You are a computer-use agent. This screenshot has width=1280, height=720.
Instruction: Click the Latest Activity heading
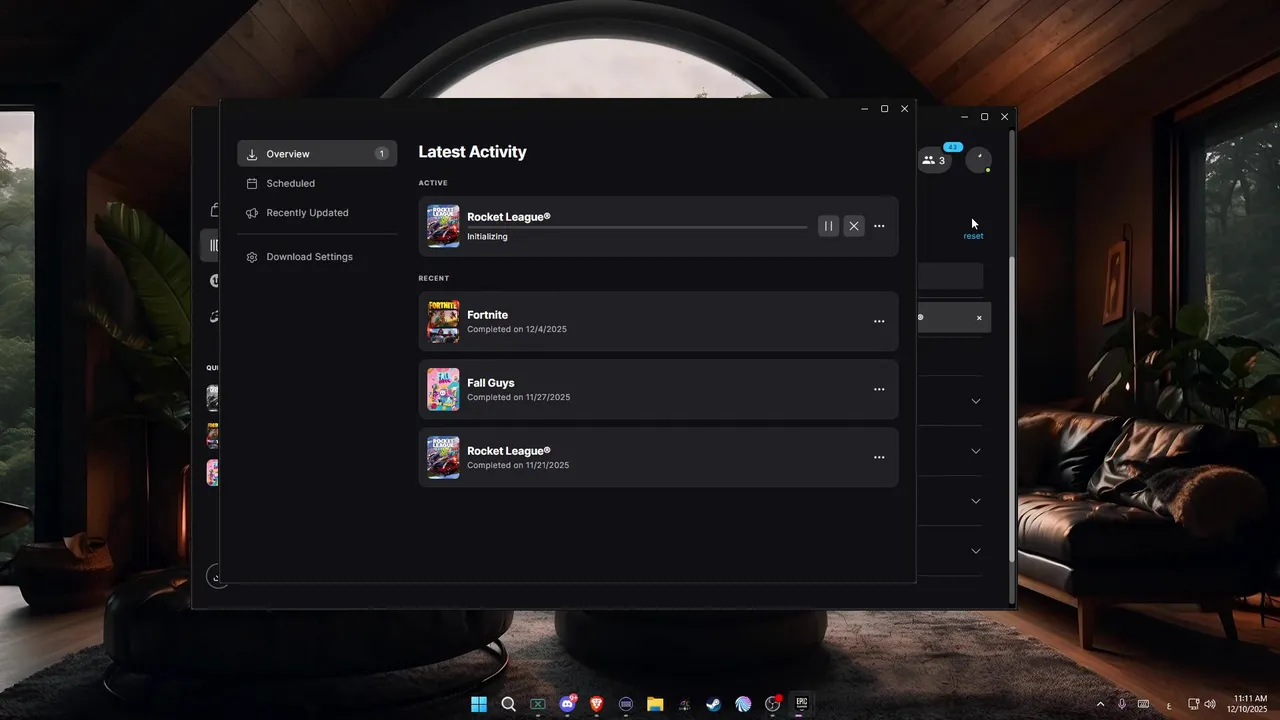coord(472,152)
